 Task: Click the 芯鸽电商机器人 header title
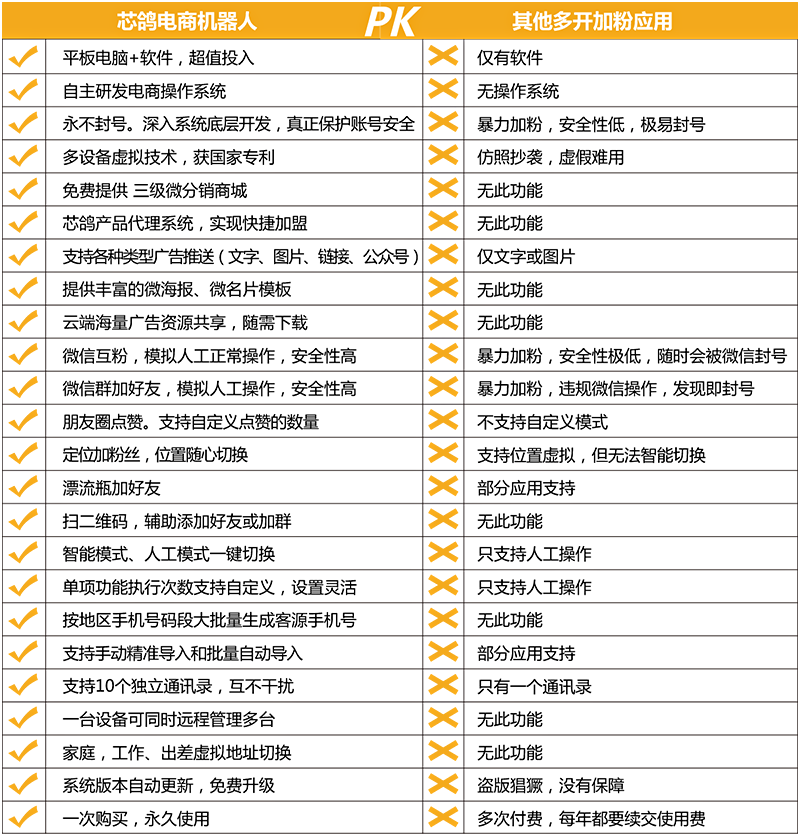pos(187,21)
